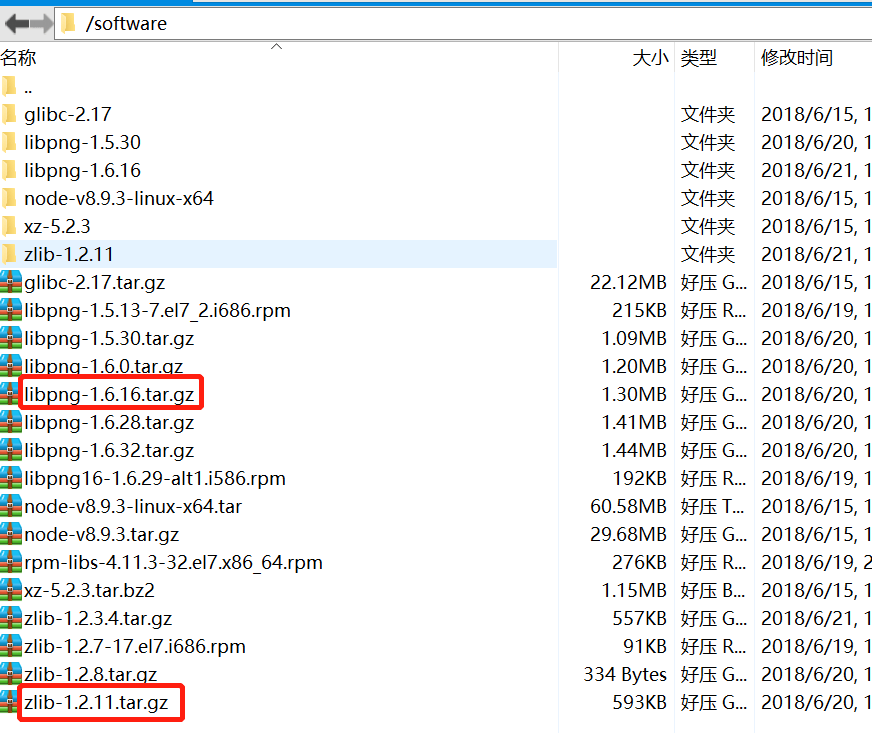
Task: Select the file name libpng-1.6.0.tar.gz
Action: click(x=103, y=366)
